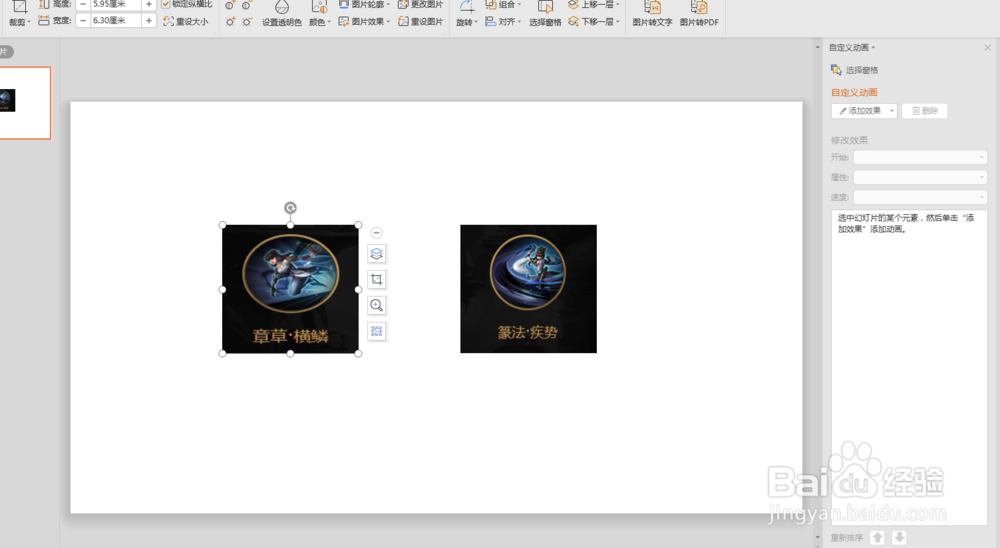Click 下移一层 send backward
Image resolution: width=1000 pixels, height=548 pixels.
(x=593, y=22)
